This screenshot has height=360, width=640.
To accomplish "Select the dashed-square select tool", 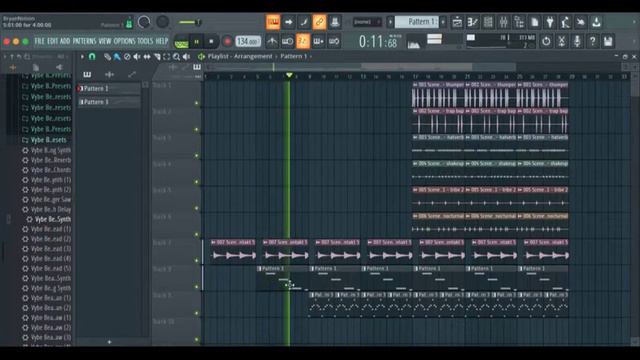I will (167, 57).
